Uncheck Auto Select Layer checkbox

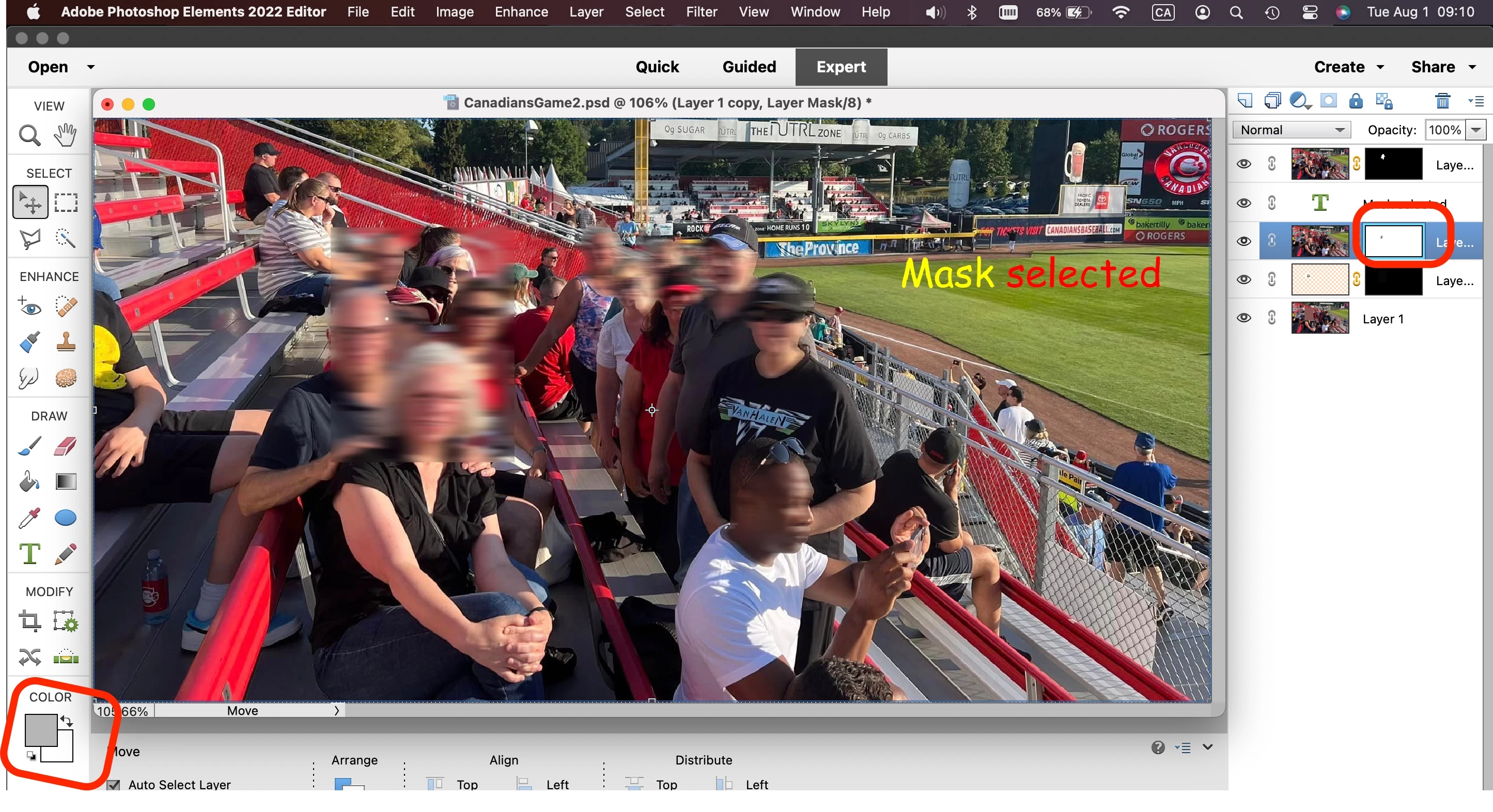coord(114,785)
